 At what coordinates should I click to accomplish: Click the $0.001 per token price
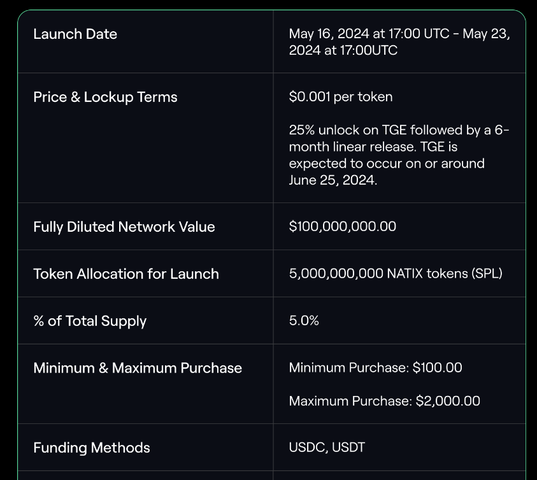point(340,97)
